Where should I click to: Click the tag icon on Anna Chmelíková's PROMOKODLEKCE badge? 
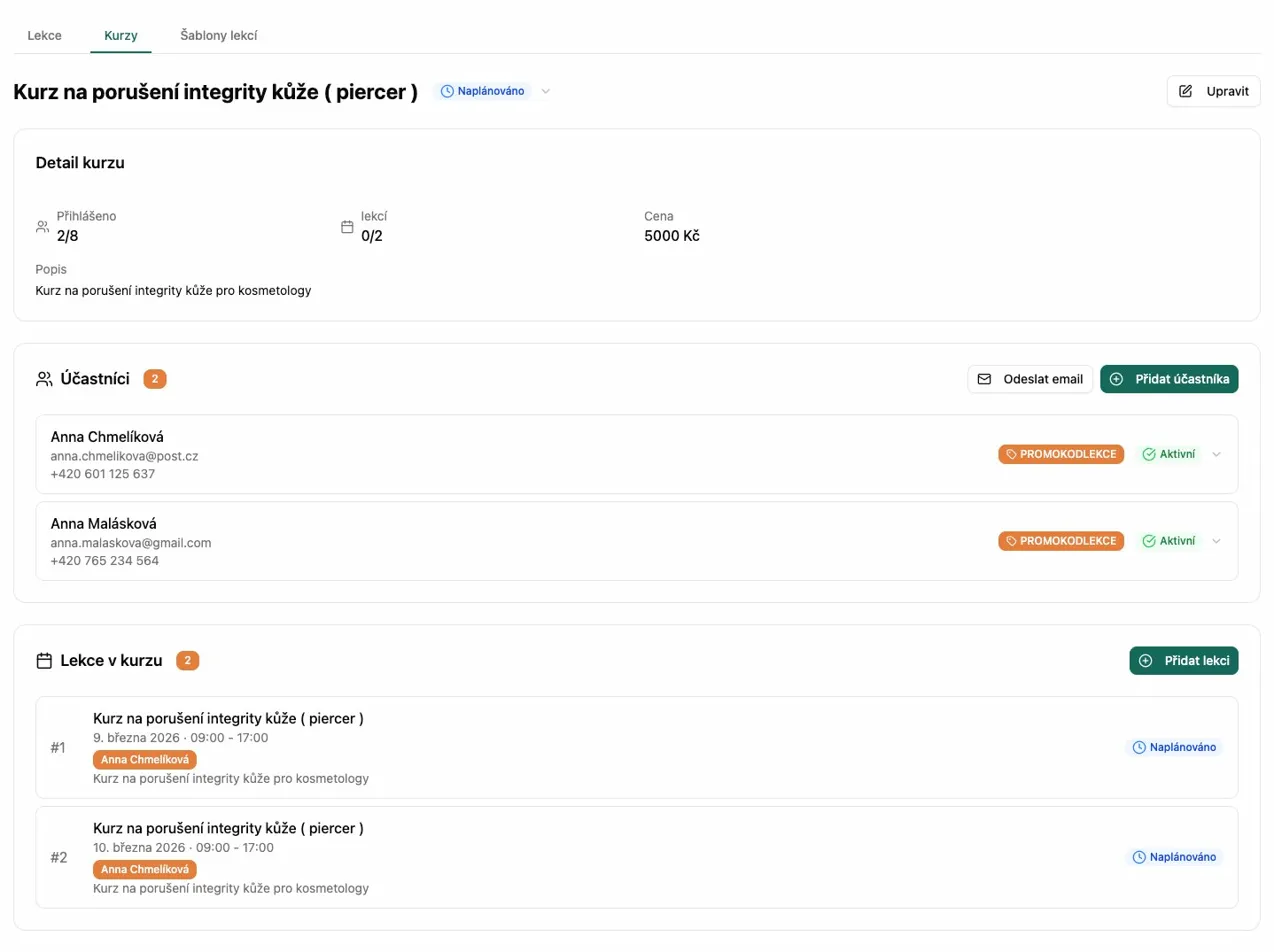pyautogui.click(x=1011, y=454)
